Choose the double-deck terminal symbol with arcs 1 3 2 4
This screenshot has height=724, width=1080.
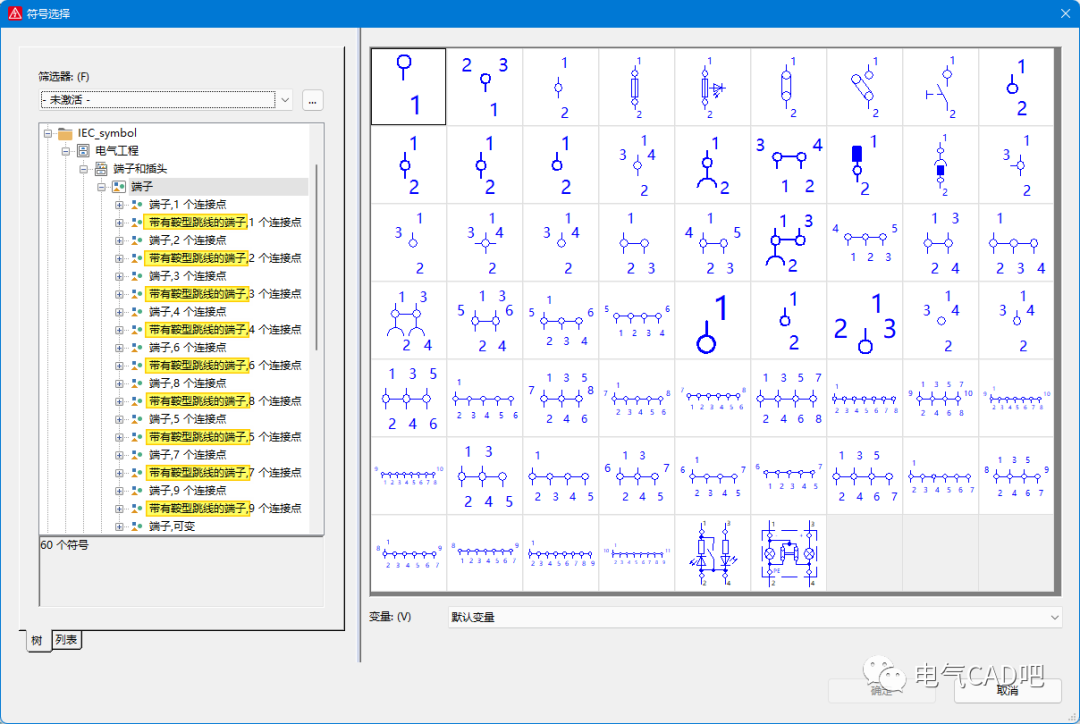point(408,320)
